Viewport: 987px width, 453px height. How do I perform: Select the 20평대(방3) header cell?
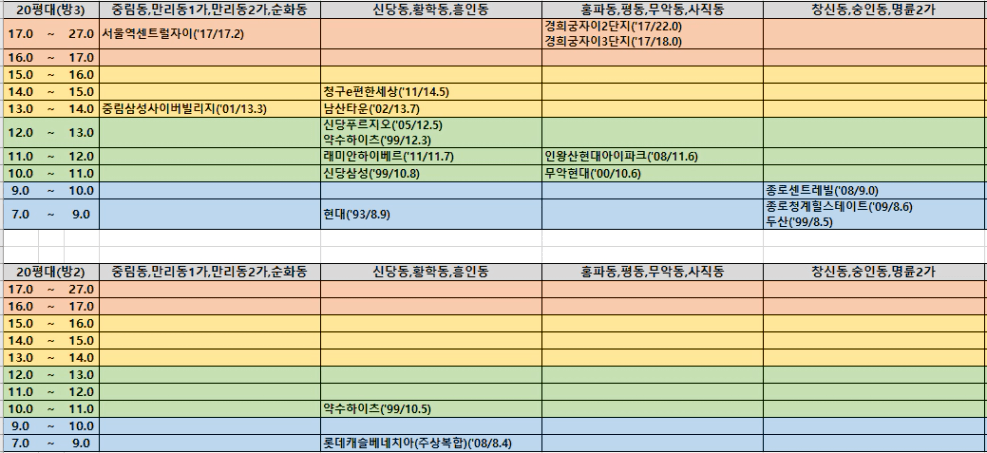pyautogui.click(x=50, y=9)
